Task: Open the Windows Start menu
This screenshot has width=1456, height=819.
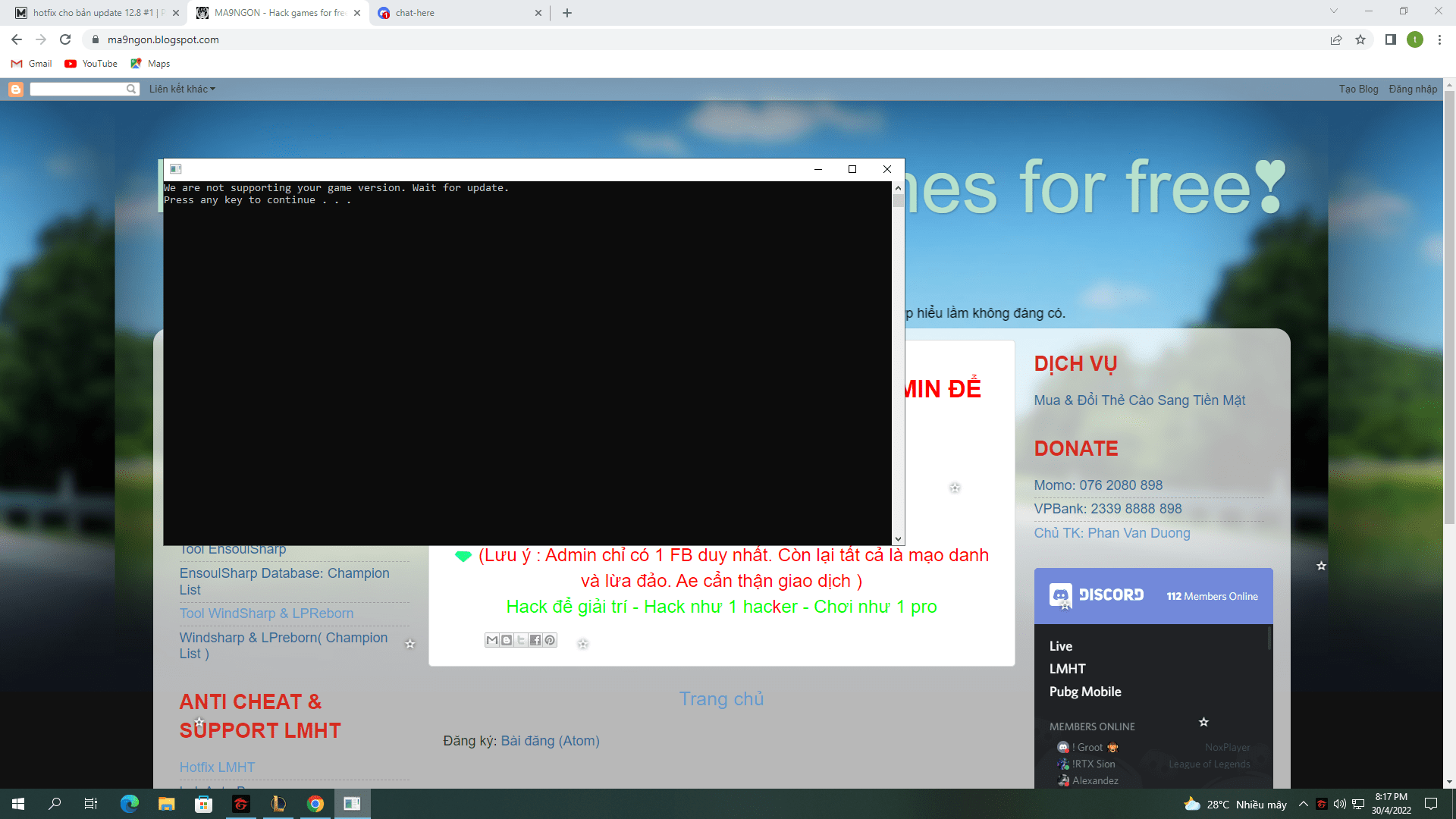Action: pos(18,804)
